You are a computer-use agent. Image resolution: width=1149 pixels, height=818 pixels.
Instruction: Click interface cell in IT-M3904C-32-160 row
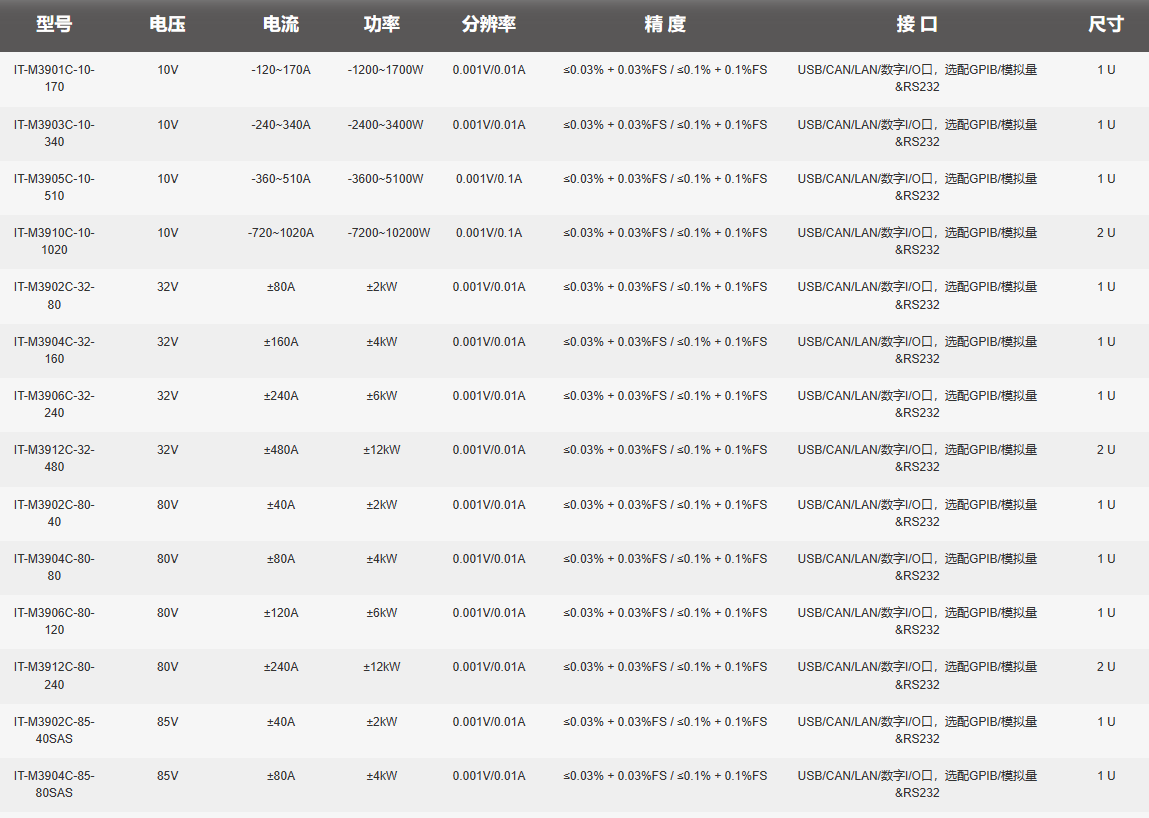(x=917, y=350)
